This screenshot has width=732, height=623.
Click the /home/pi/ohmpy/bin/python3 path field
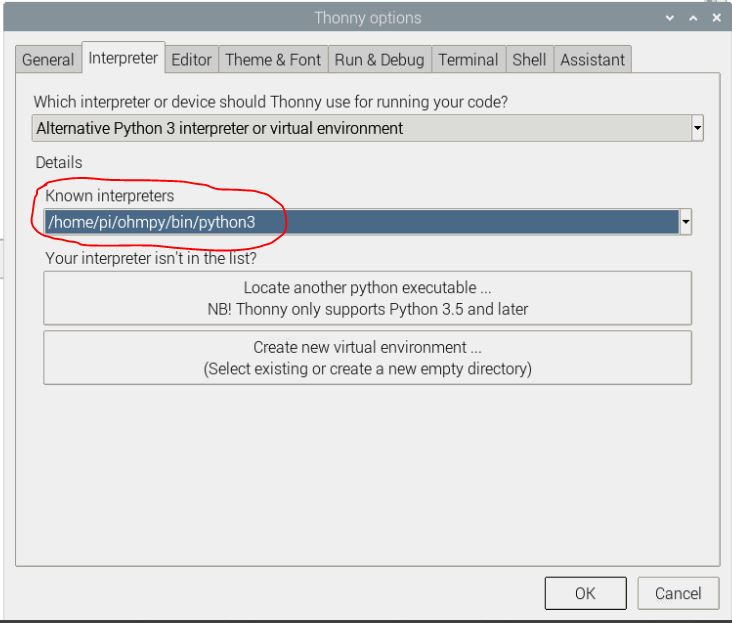[360, 222]
